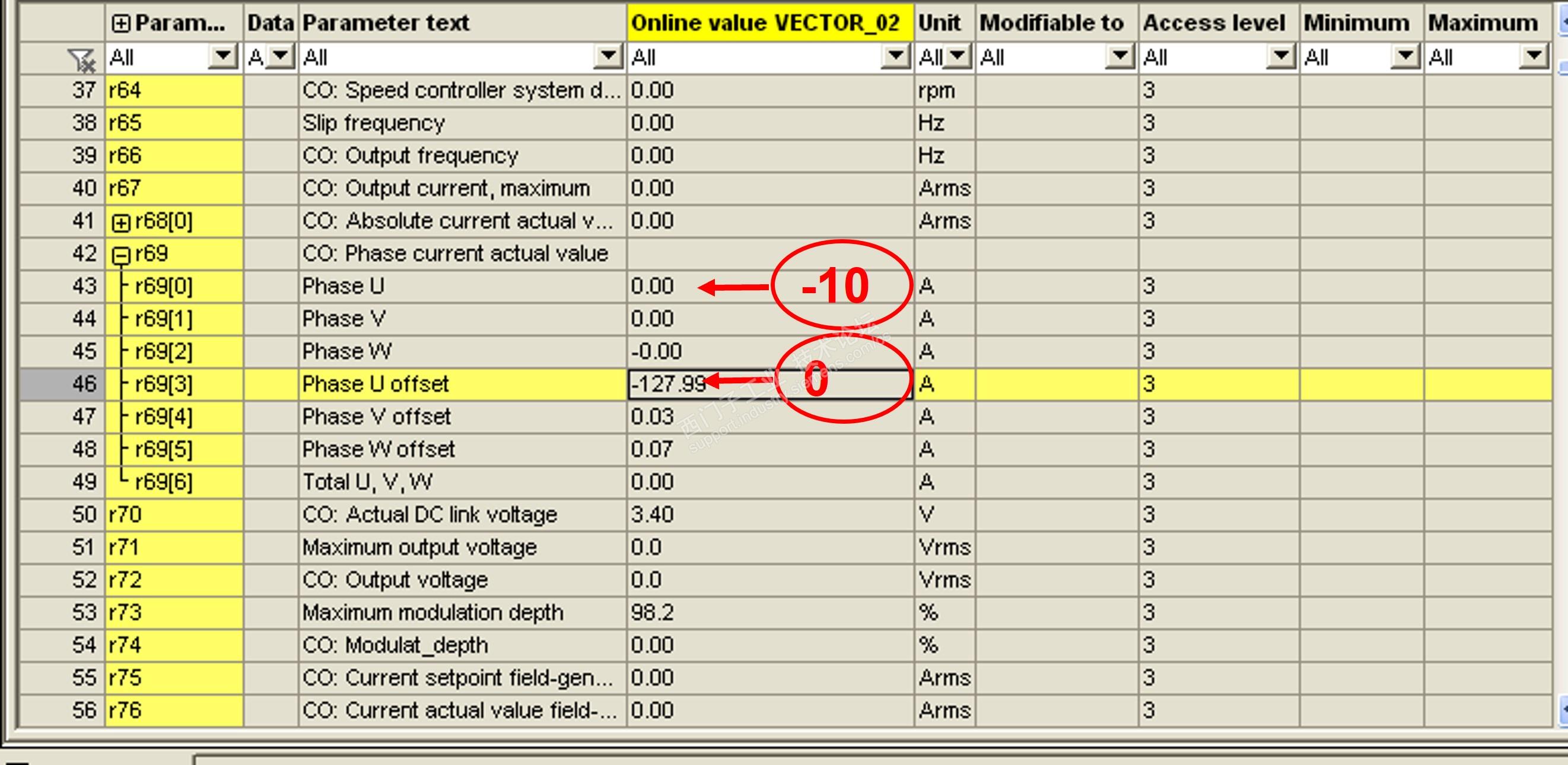Open the Parameter text filter dropdown
Viewport: 1568px width, 765px height.
pos(608,57)
